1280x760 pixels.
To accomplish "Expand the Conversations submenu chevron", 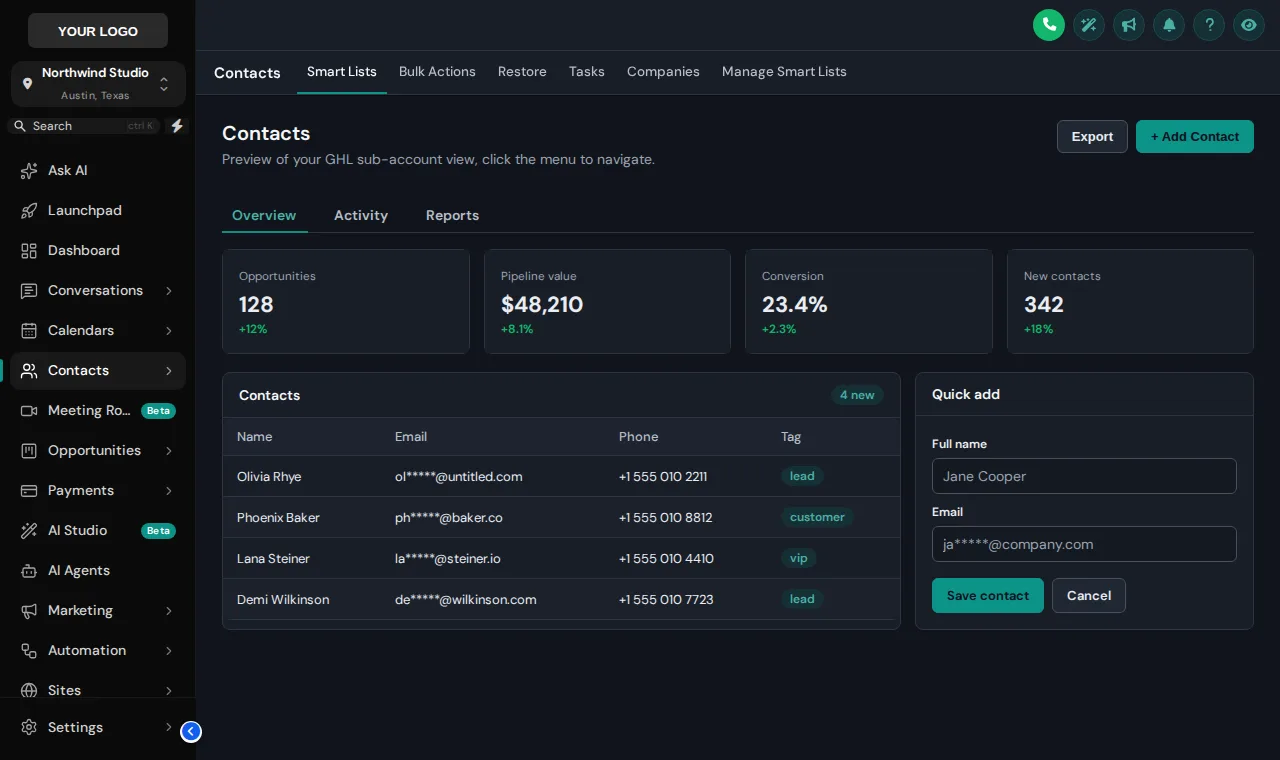I will (x=169, y=291).
